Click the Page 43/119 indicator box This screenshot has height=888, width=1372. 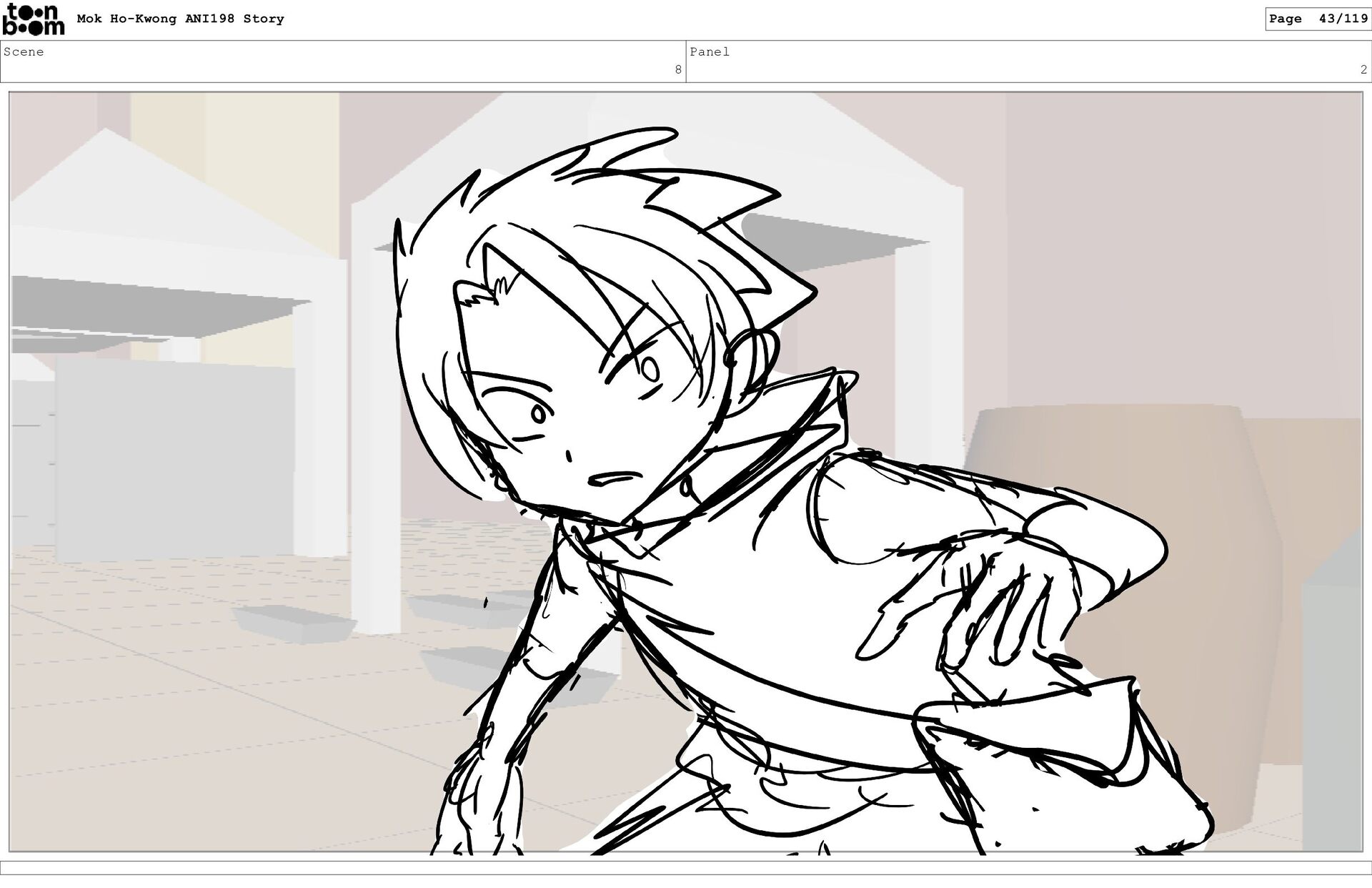pos(1318,19)
